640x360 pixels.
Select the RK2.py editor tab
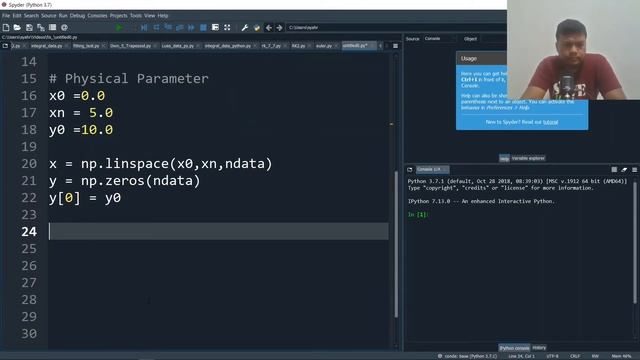pyautogui.click(x=301, y=46)
